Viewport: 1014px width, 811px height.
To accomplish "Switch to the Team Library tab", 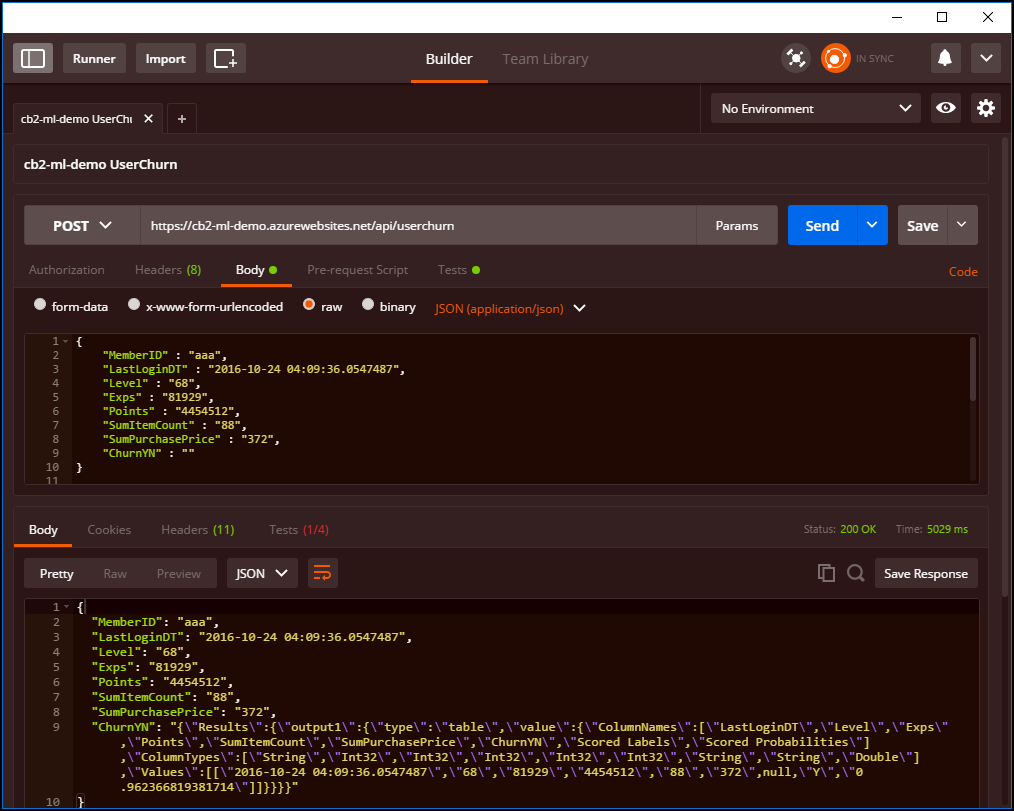I will [x=545, y=59].
